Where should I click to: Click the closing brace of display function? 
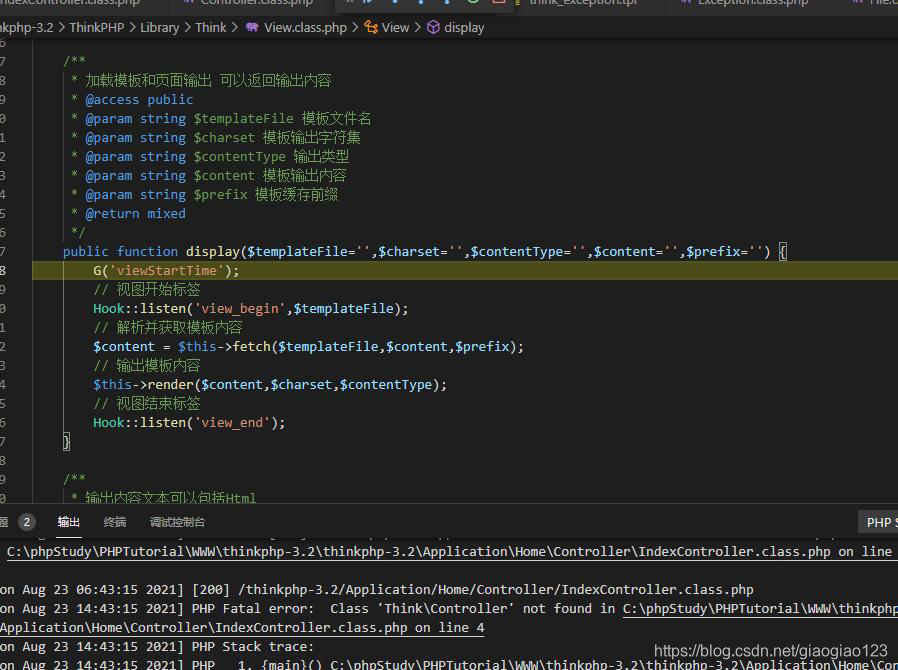pos(66,442)
